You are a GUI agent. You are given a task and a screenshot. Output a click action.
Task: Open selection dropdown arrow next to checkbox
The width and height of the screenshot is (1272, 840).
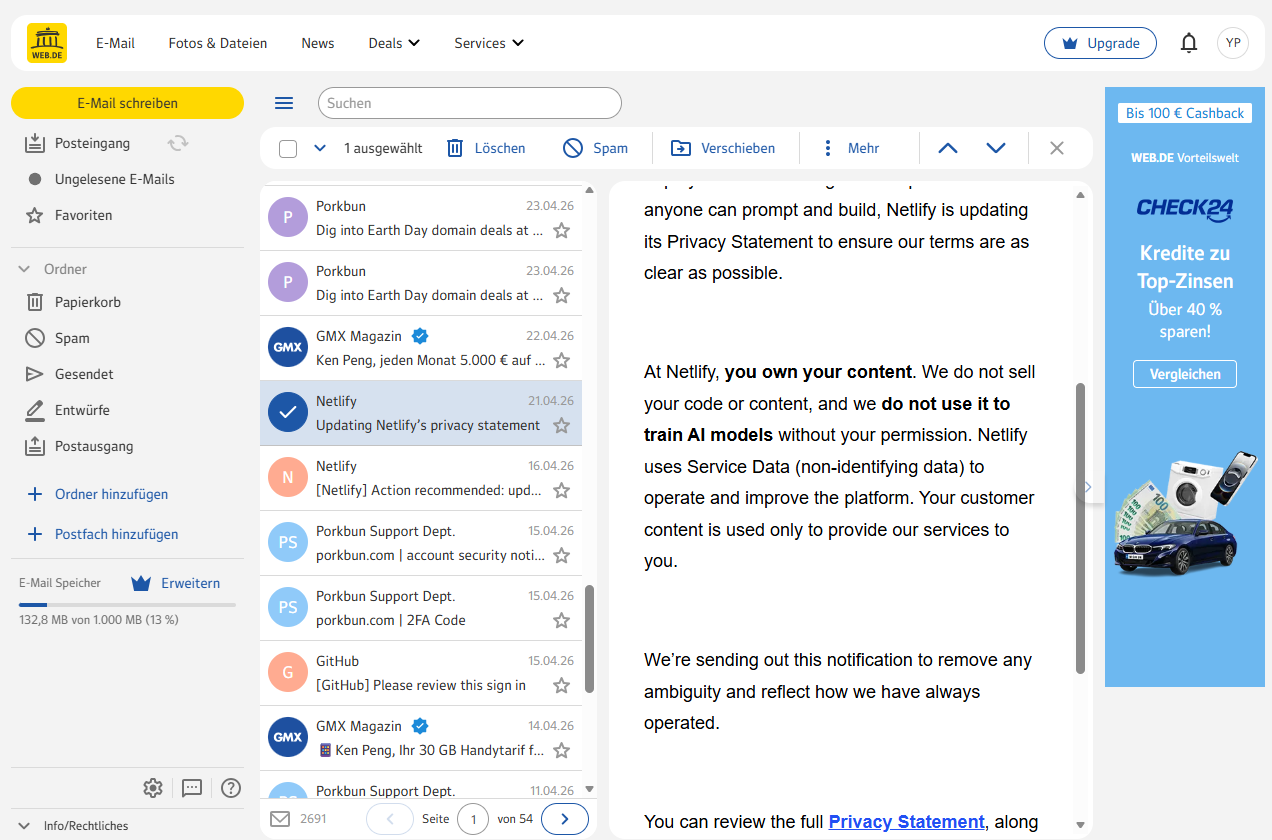point(320,148)
